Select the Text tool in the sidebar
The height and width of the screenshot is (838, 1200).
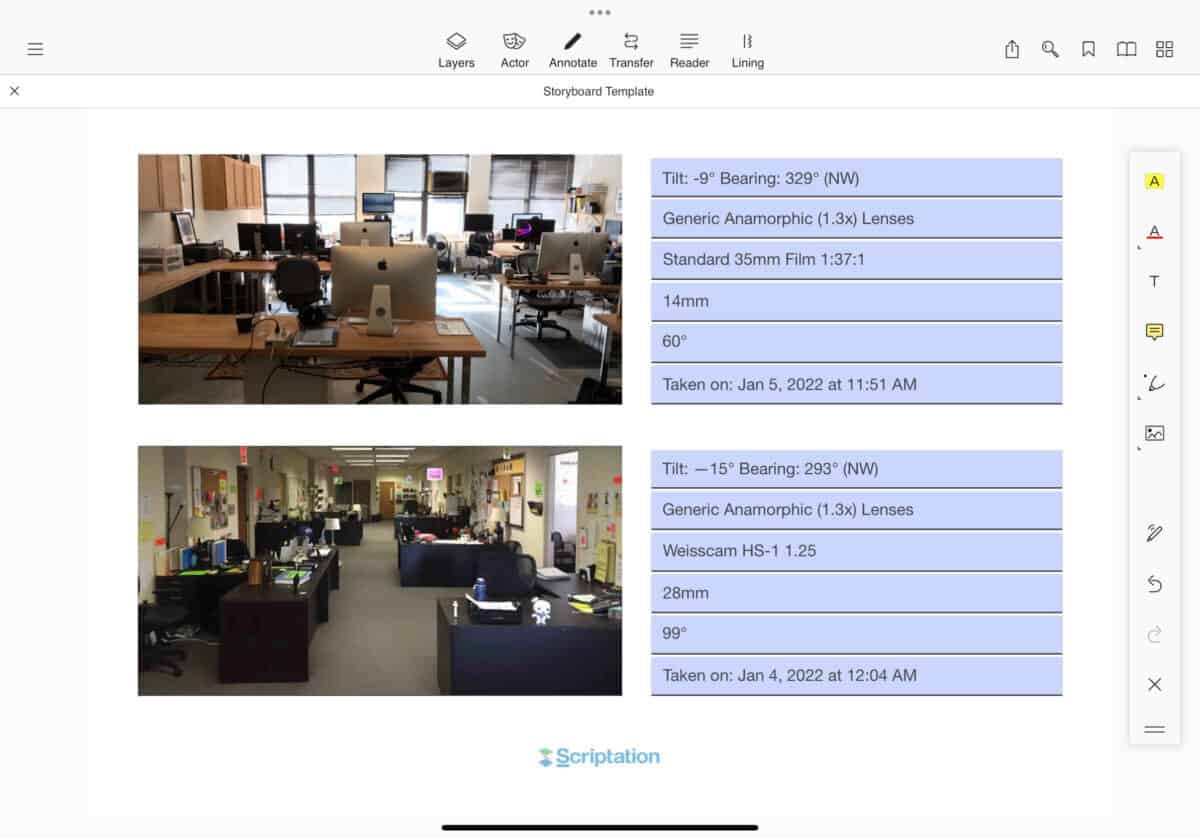[x=1154, y=281]
